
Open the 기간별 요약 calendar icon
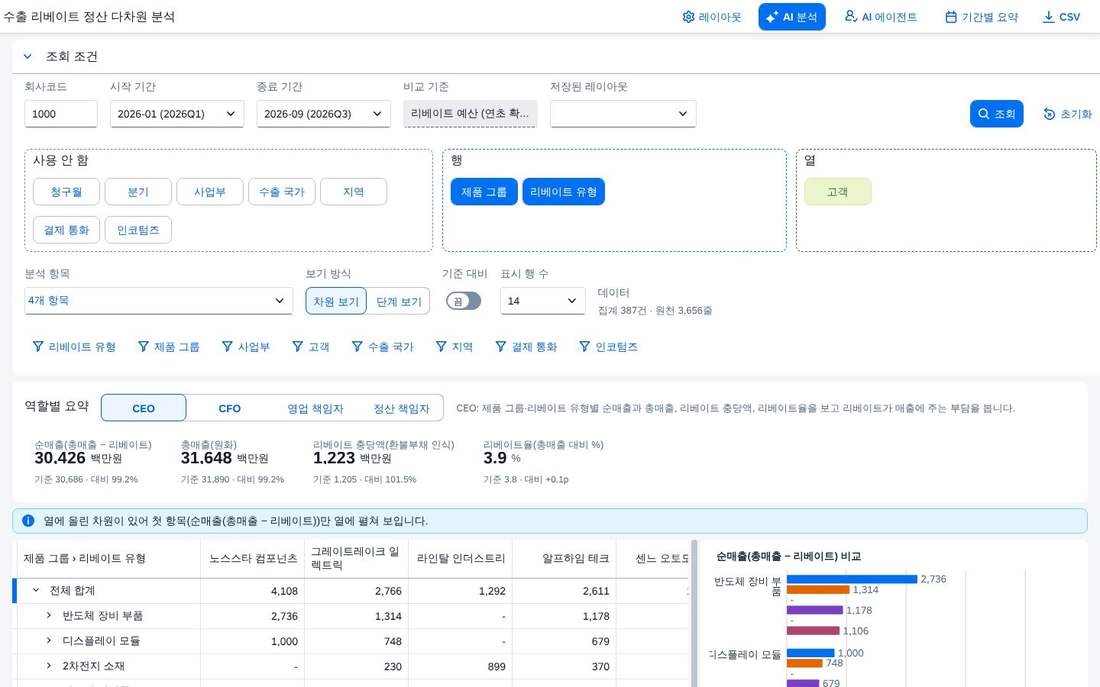[x=951, y=17]
